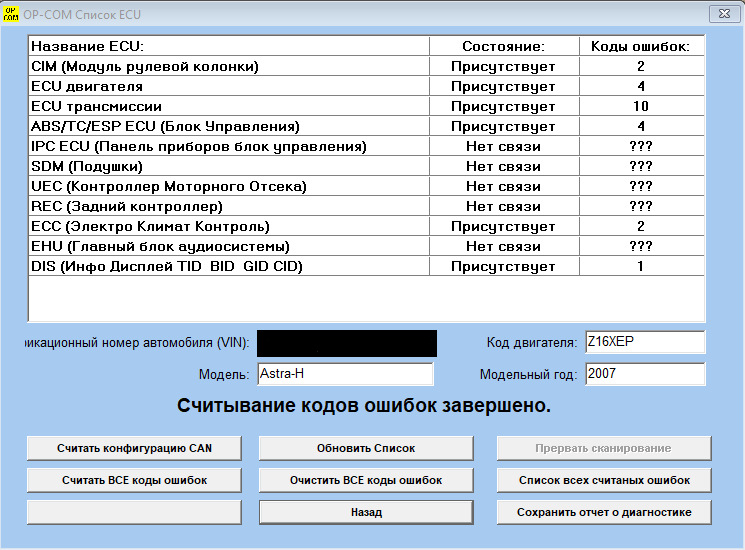Go back with the 'Назад' button
Image resolution: width=745 pixels, height=550 pixels.
point(366,512)
